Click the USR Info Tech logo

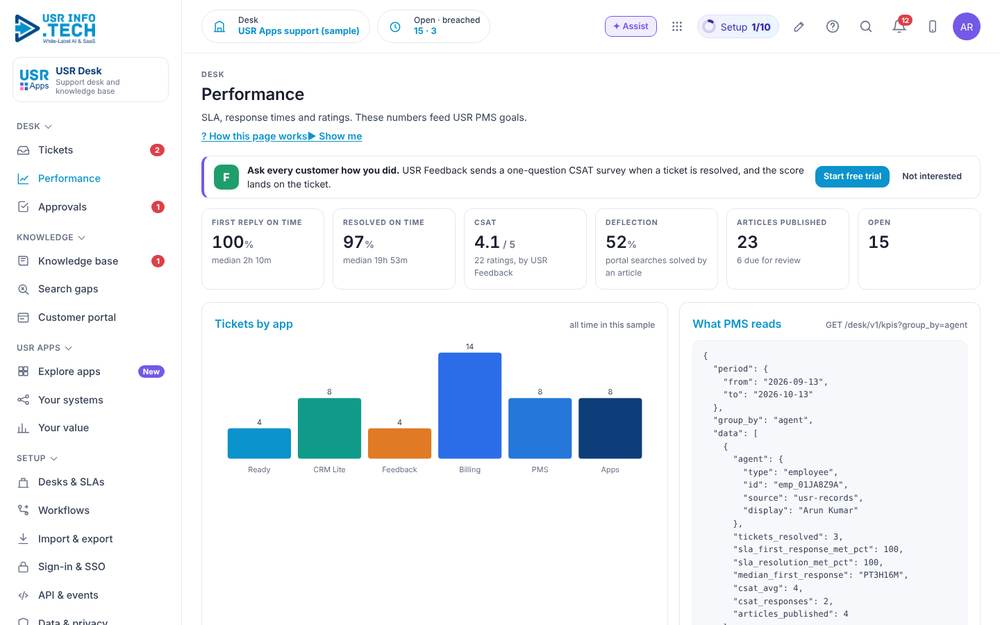[x=55, y=28]
